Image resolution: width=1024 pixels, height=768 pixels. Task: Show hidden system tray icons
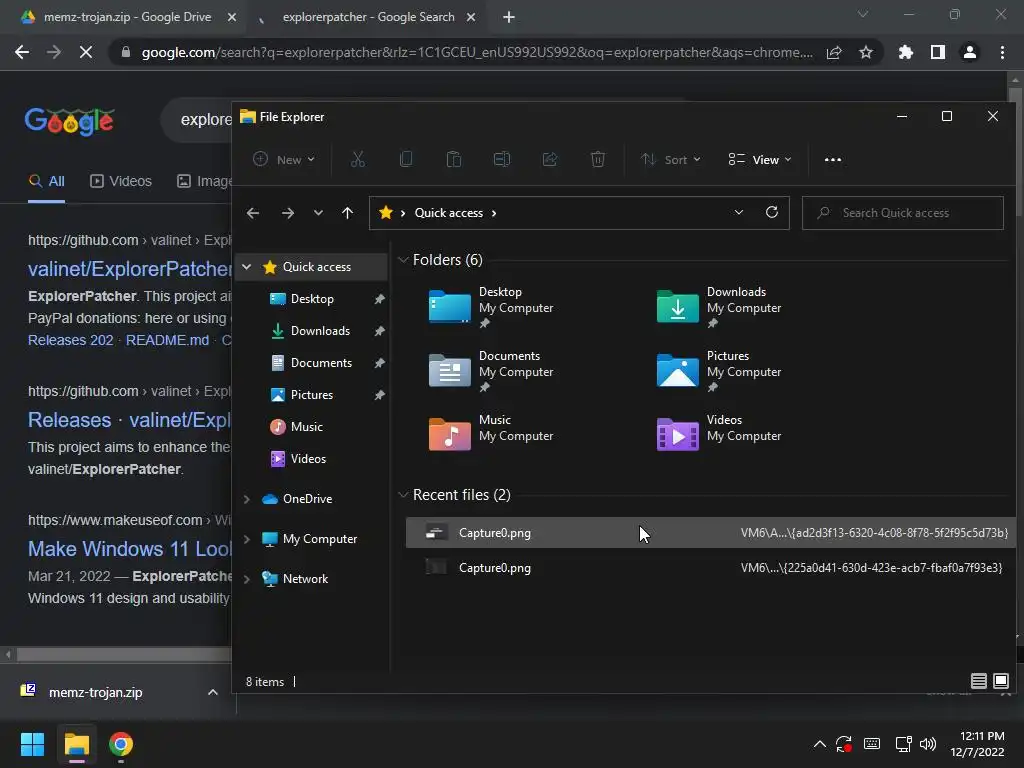coord(820,744)
